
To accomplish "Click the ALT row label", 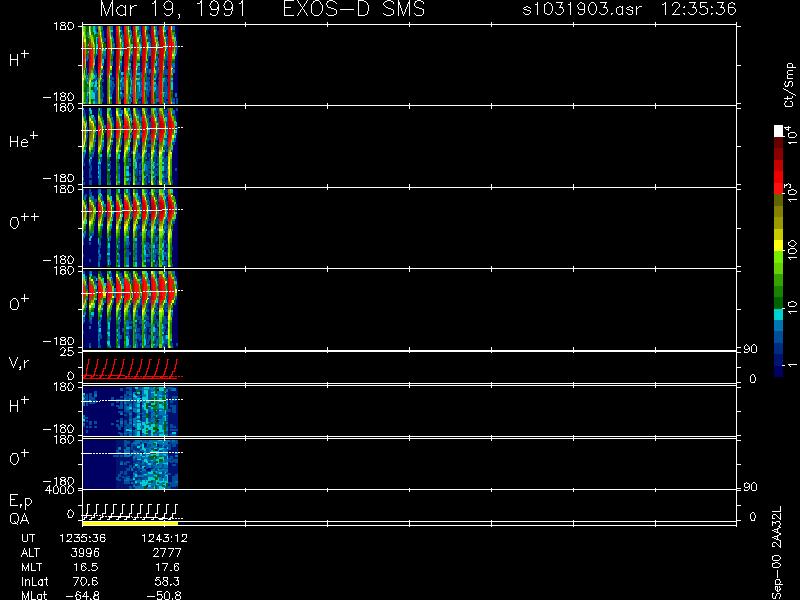I will coord(30,553).
